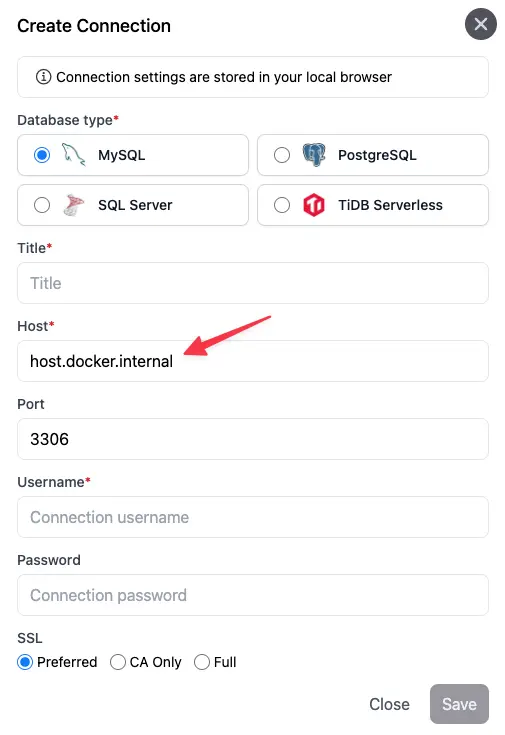The width and height of the screenshot is (505, 735).
Task: Select the TiDB Serverless radio button
Action: (x=282, y=205)
